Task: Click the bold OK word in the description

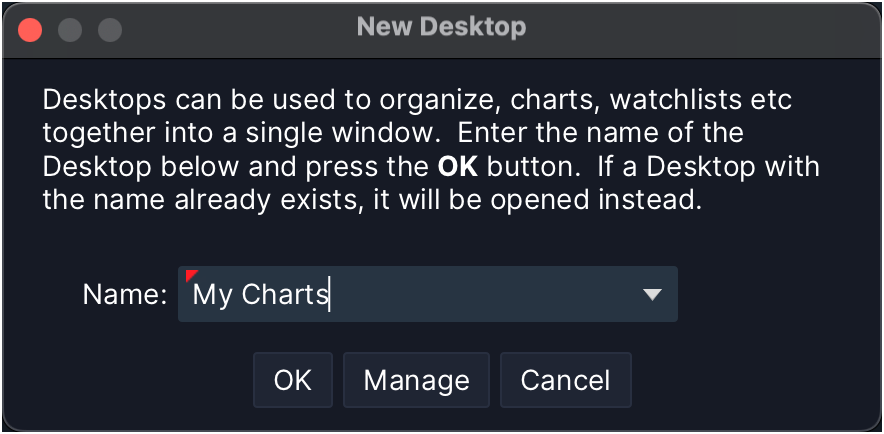Action: [458, 165]
